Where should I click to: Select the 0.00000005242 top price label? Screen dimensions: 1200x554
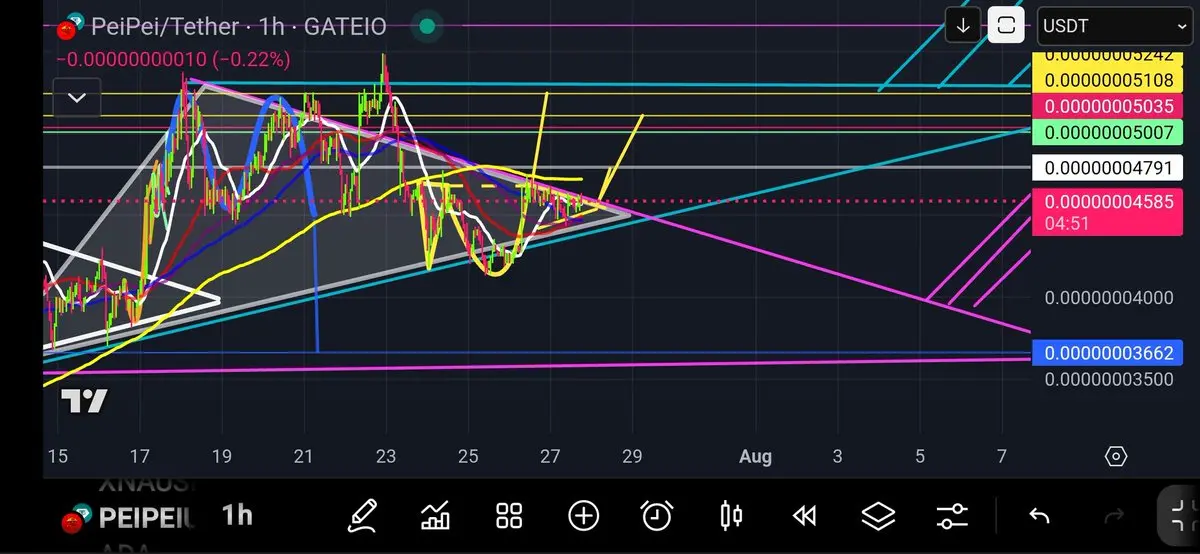click(x=1109, y=58)
